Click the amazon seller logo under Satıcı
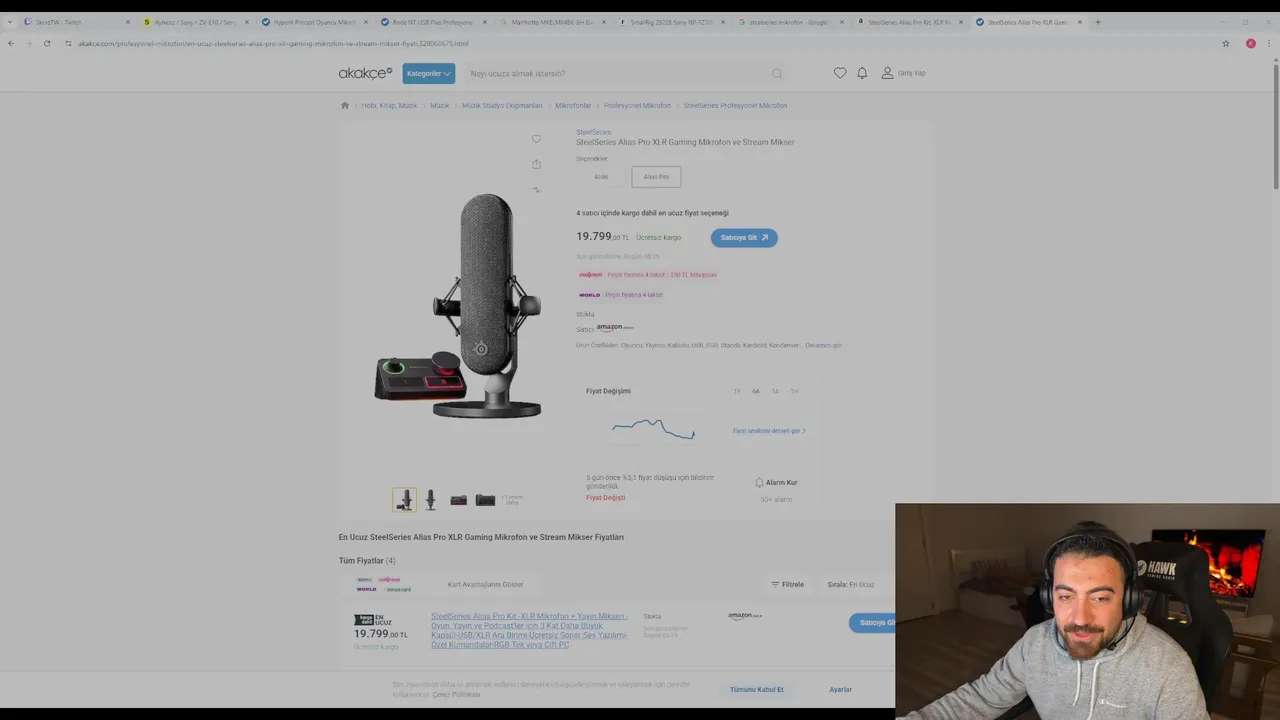The width and height of the screenshot is (1280, 720). (614, 328)
